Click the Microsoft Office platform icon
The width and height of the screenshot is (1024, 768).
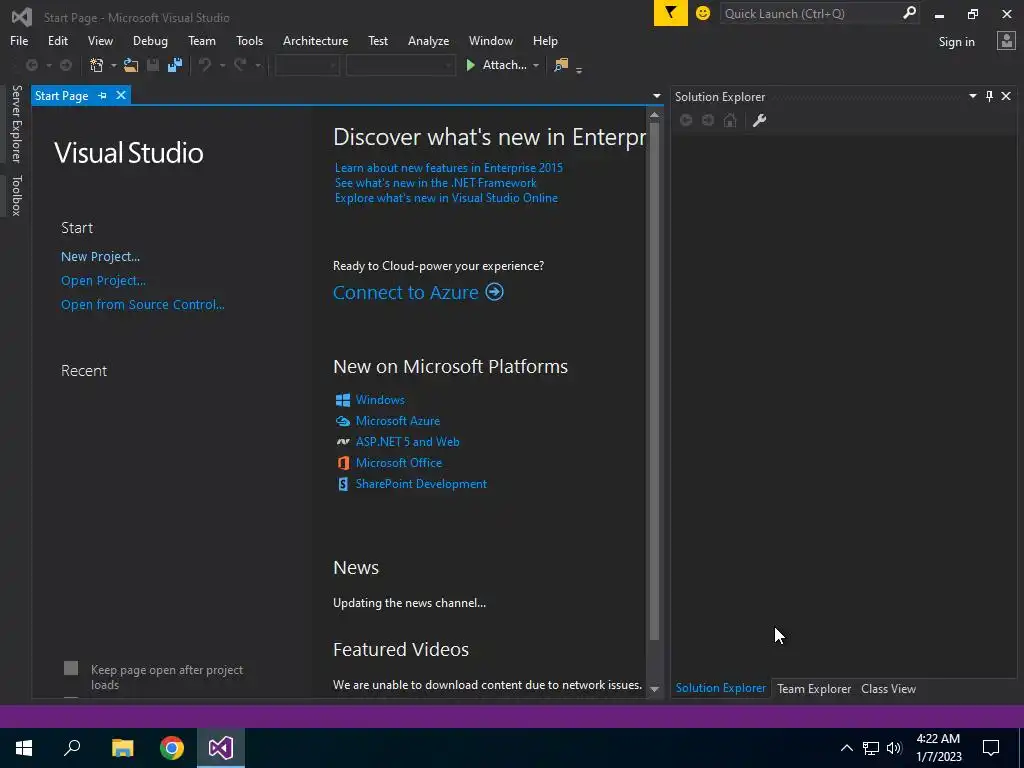[x=343, y=462]
